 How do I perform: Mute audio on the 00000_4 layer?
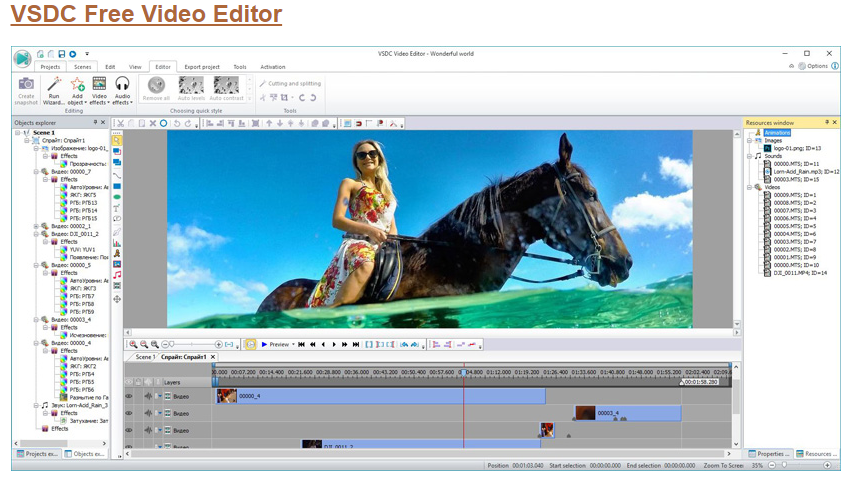pos(147,396)
